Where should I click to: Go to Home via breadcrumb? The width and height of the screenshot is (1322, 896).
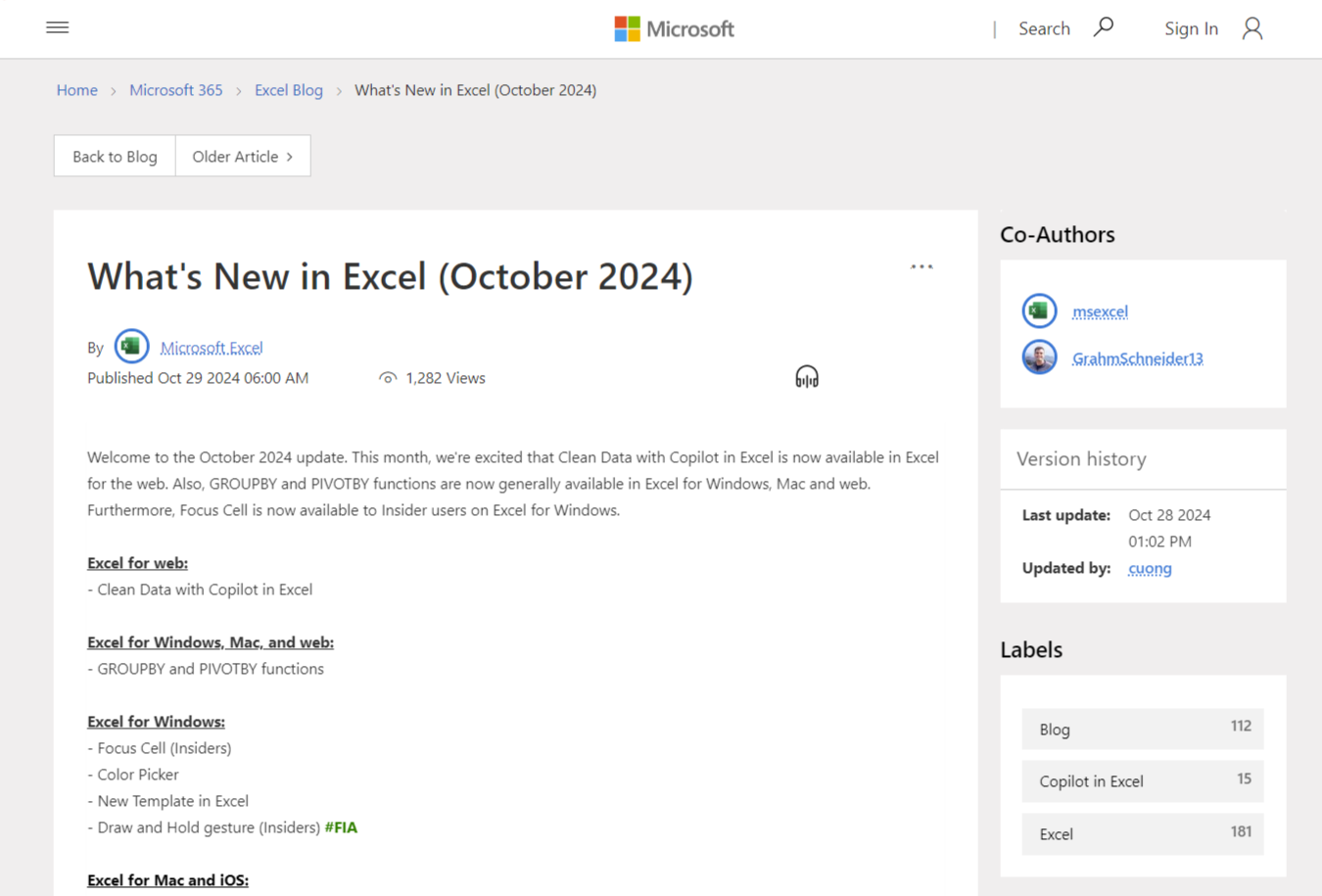point(76,89)
